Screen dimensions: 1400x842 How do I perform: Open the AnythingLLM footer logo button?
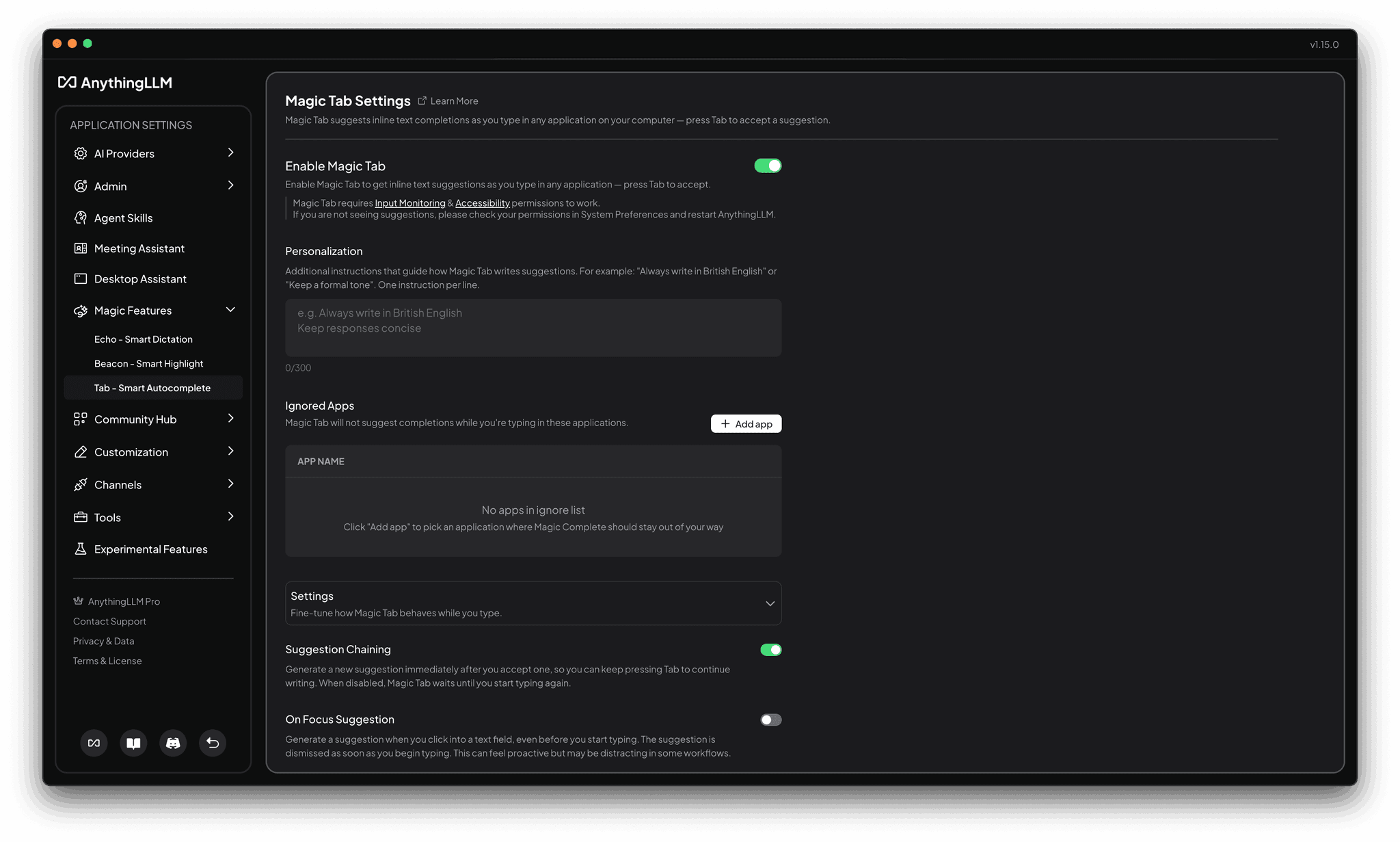click(94, 743)
